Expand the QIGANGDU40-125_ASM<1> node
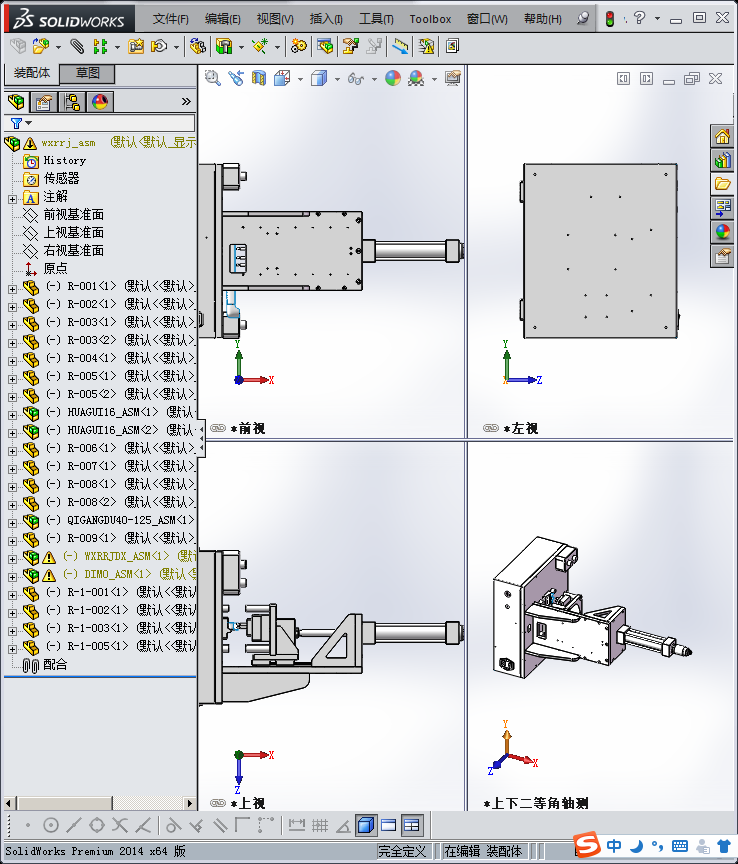This screenshot has width=738, height=864. pyautogui.click(x=13, y=523)
